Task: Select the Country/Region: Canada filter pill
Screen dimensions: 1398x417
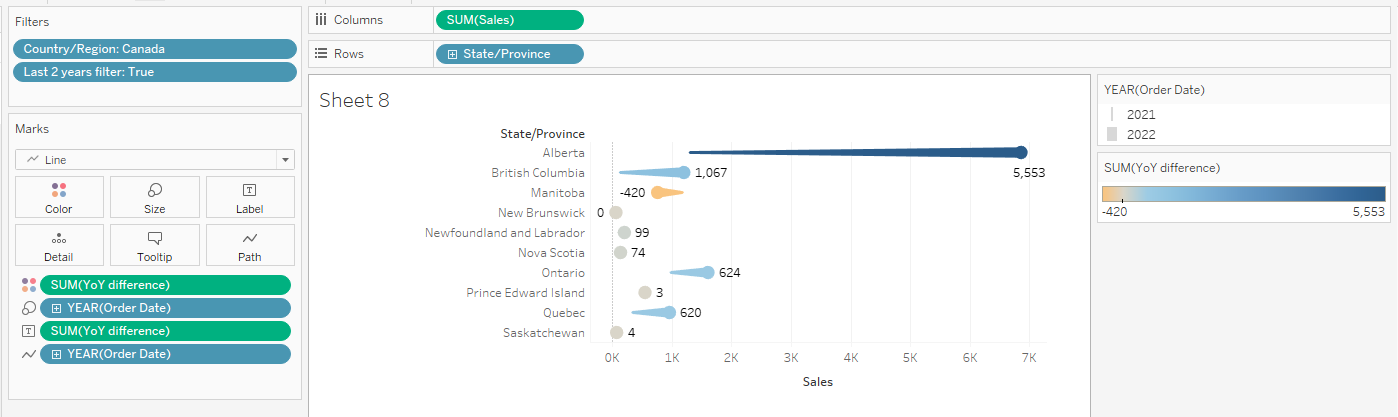Action: coord(155,49)
